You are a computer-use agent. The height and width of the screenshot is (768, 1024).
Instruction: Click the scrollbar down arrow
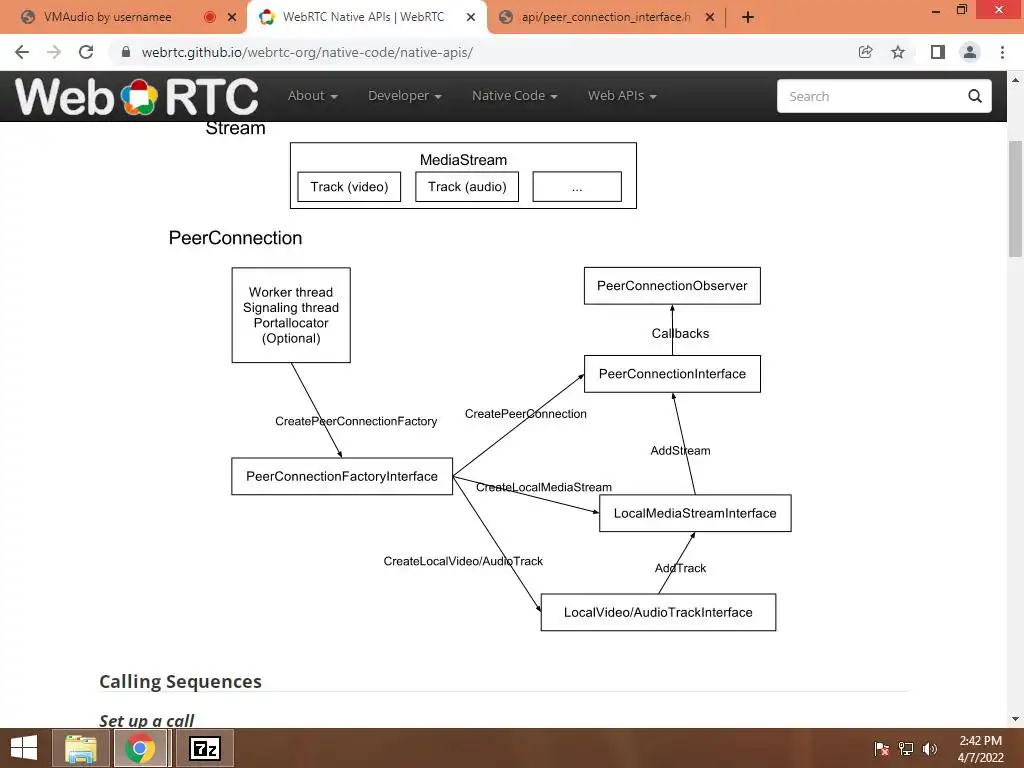pyautogui.click(x=1015, y=719)
